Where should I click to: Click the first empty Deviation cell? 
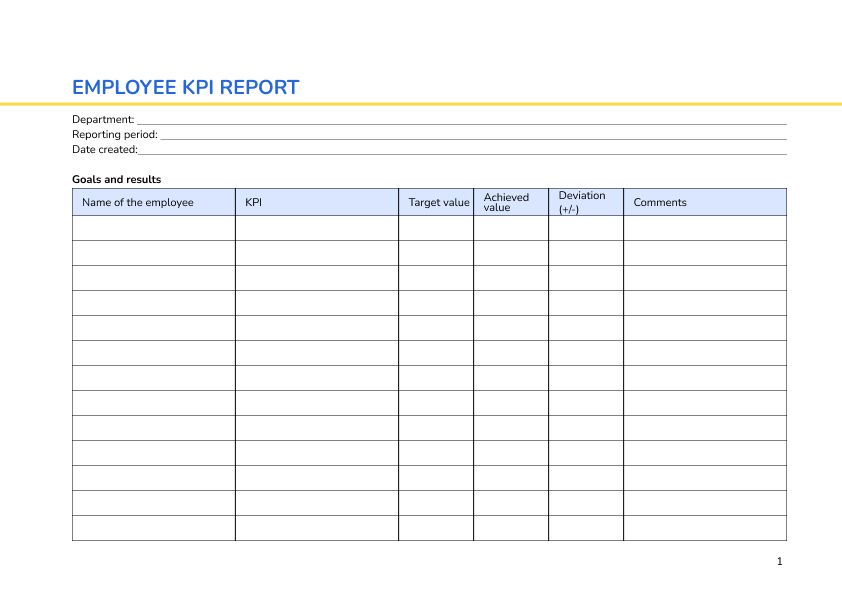click(x=584, y=228)
